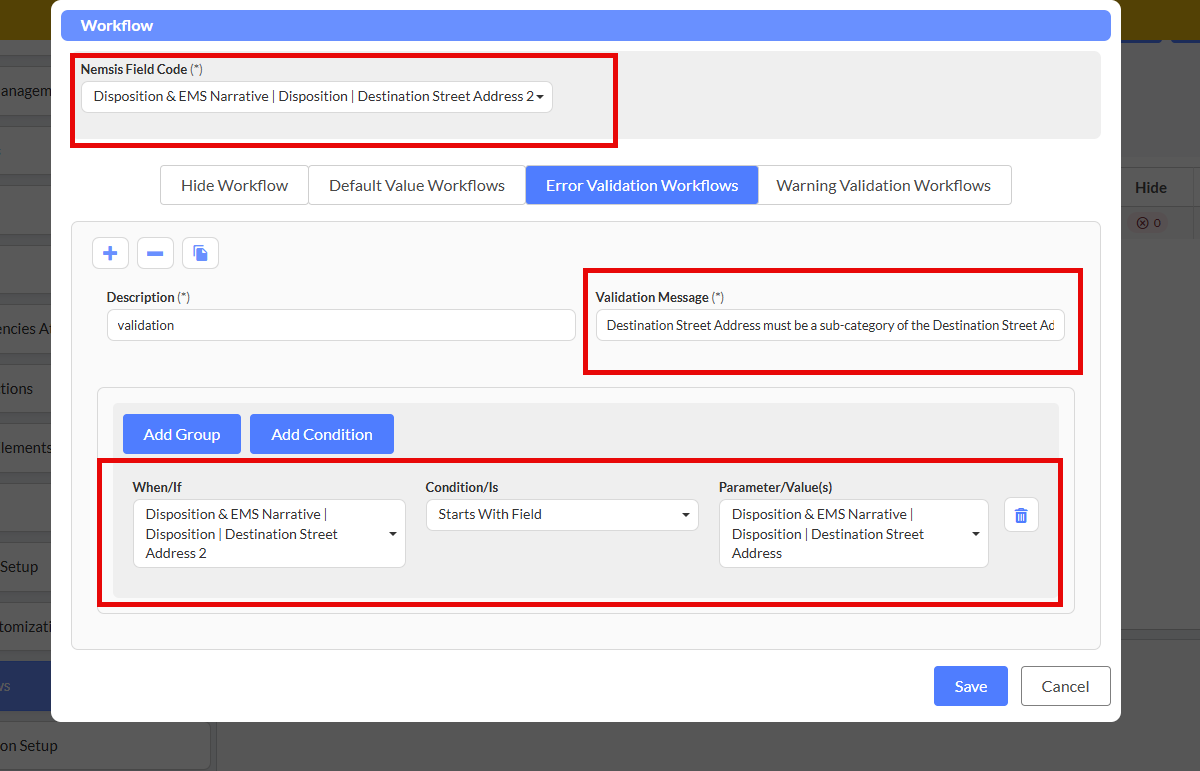Click the Add Group button
This screenshot has width=1200, height=771.
tap(182, 434)
